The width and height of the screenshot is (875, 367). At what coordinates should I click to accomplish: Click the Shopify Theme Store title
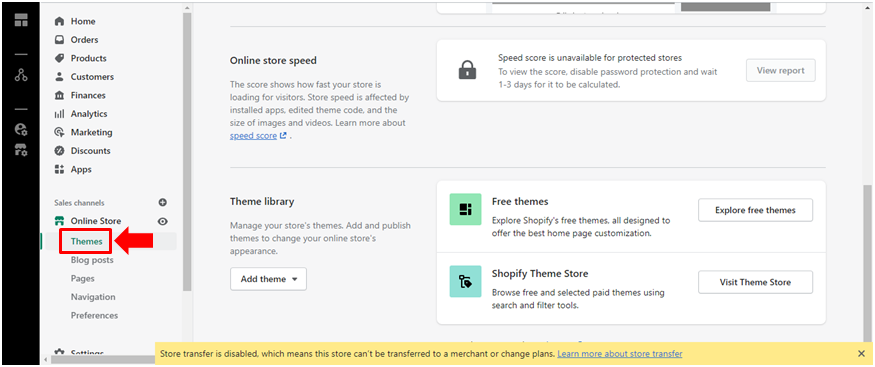[x=540, y=273]
